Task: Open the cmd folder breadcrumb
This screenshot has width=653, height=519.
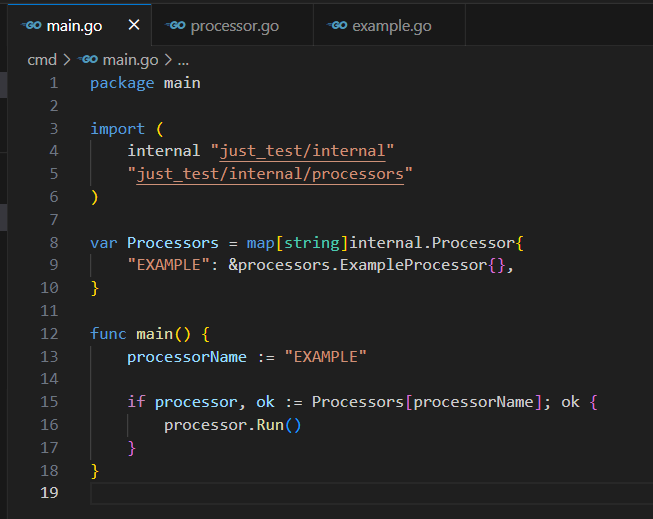Action: pyautogui.click(x=42, y=60)
